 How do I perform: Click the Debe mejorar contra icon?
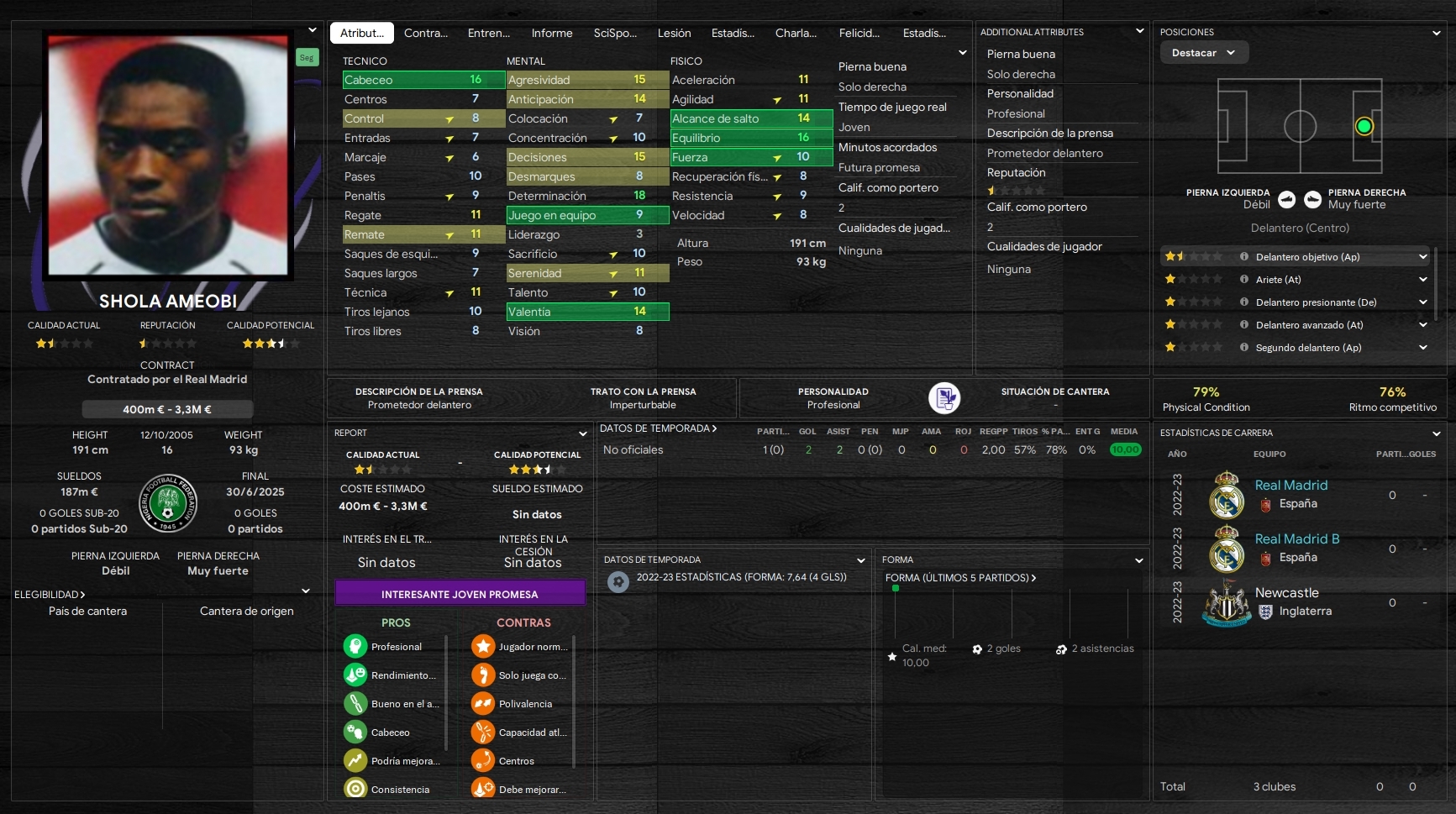click(x=483, y=789)
